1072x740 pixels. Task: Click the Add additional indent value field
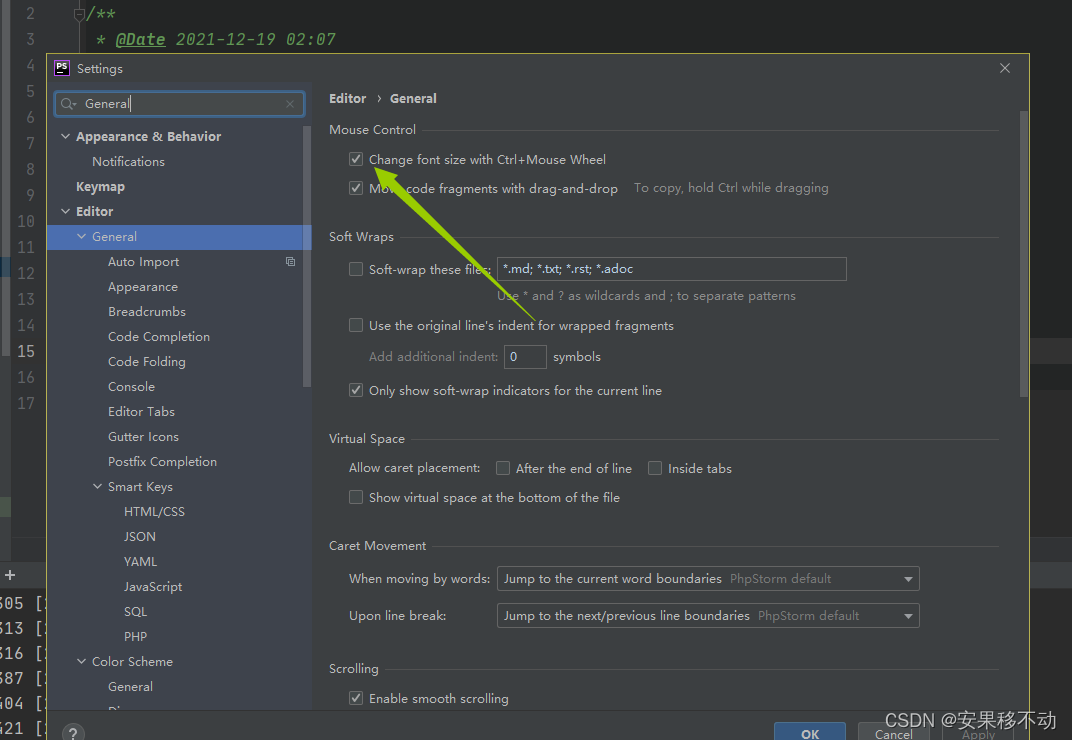click(x=525, y=357)
